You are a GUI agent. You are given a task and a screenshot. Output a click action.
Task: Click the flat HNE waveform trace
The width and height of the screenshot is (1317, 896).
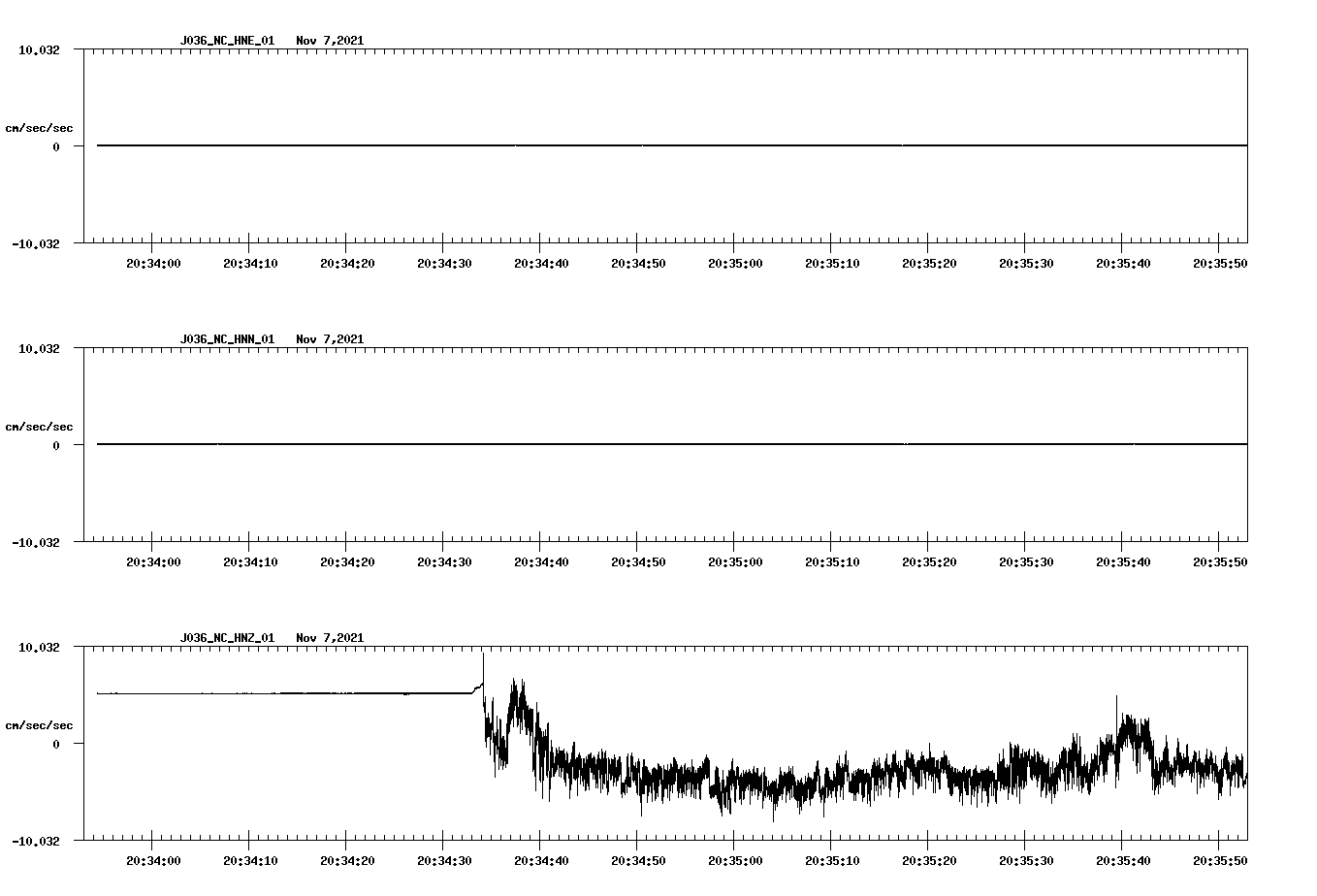(x=672, y=145)
